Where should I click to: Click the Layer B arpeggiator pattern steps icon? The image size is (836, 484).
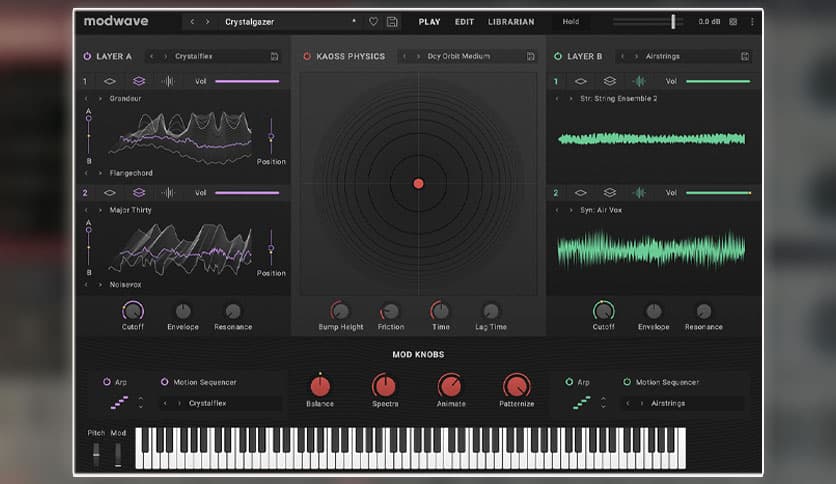(x=582, y=402)
